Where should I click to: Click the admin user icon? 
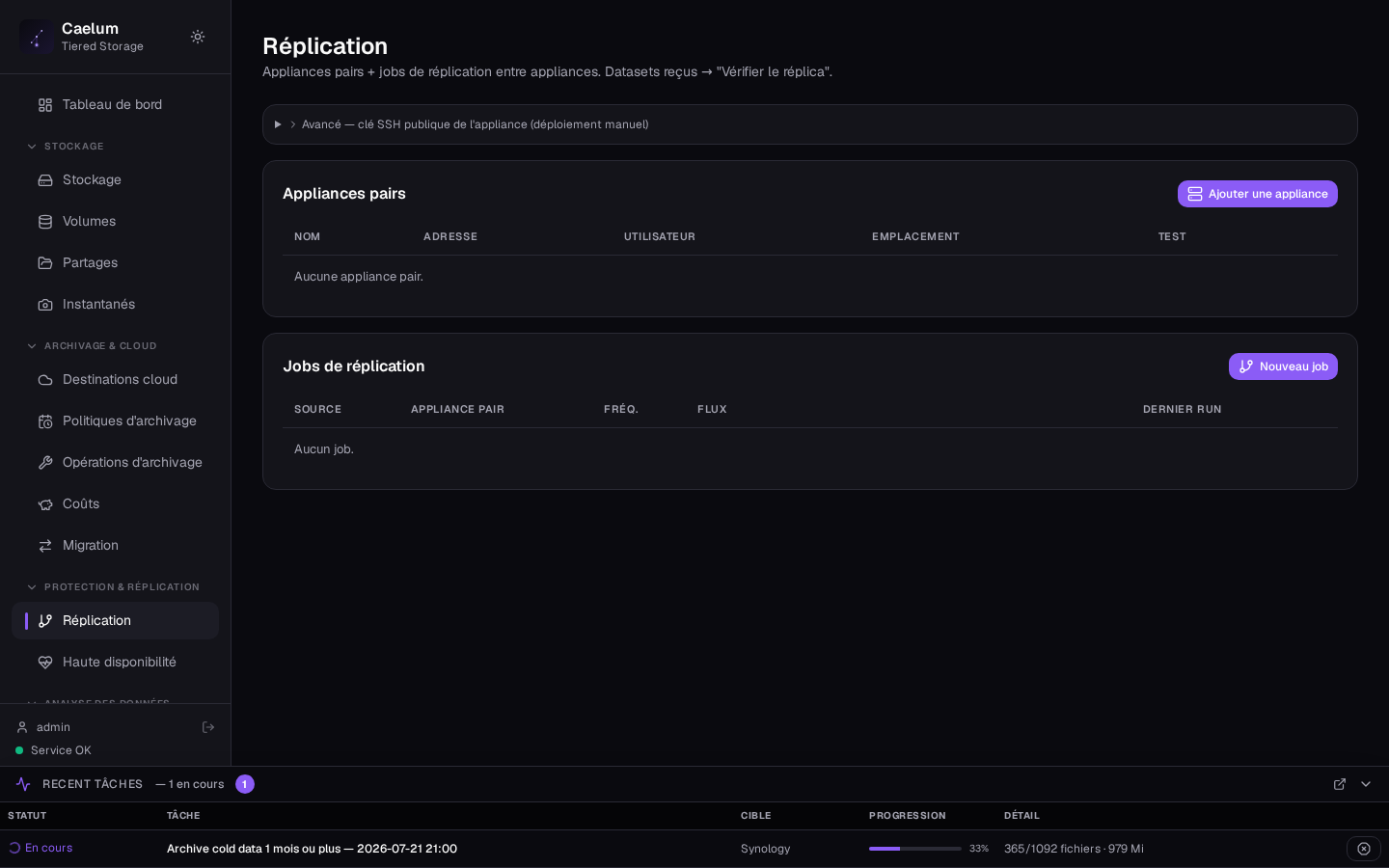tap(22, 727)
